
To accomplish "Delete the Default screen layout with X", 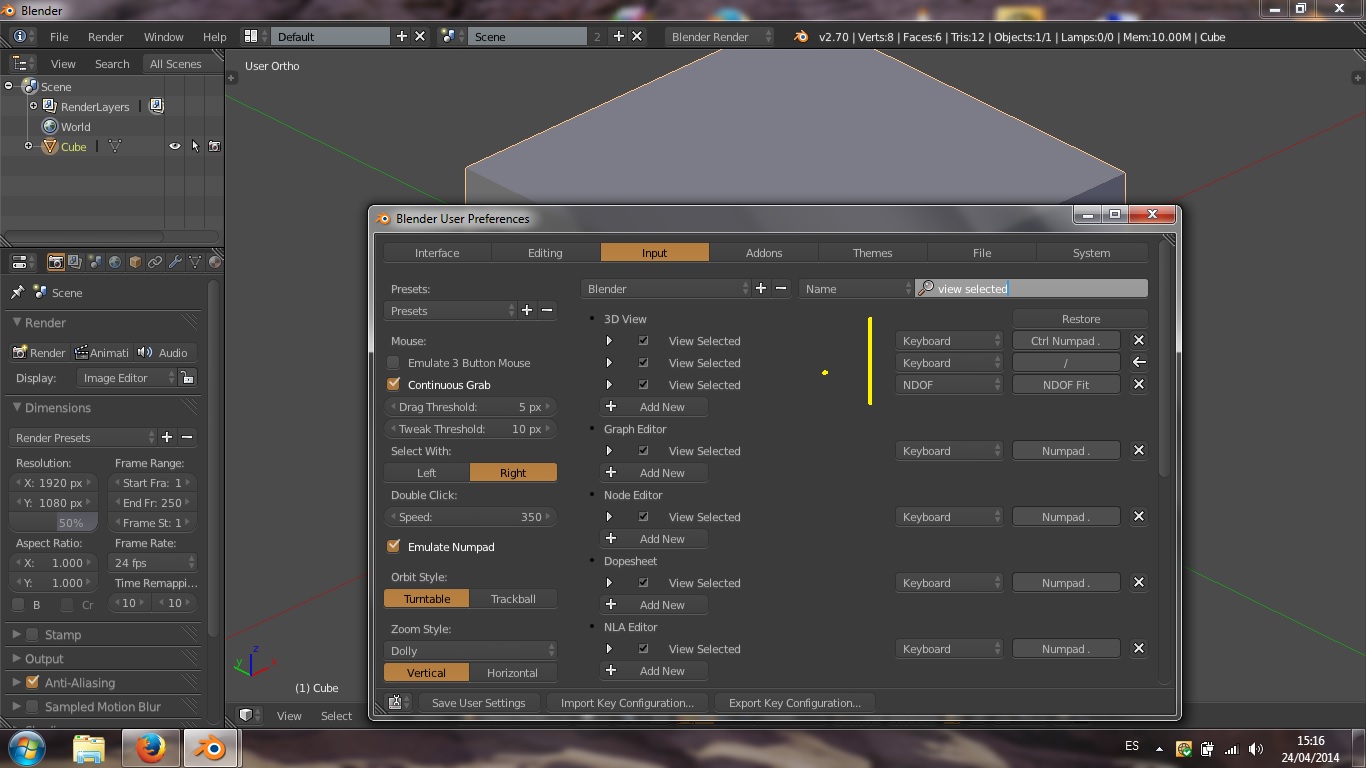I will point(420,36).
